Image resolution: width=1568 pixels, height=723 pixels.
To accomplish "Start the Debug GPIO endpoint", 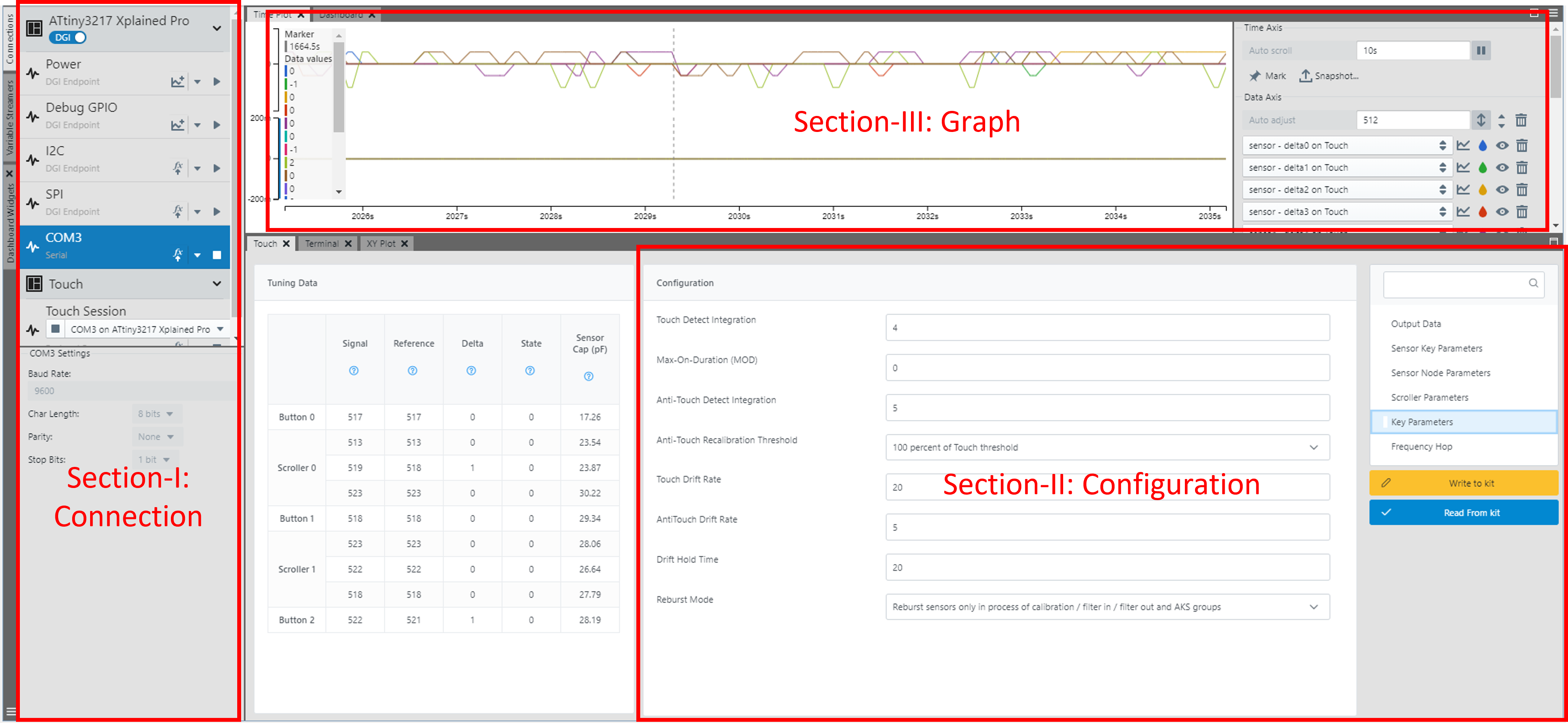I will pos(217,125).
